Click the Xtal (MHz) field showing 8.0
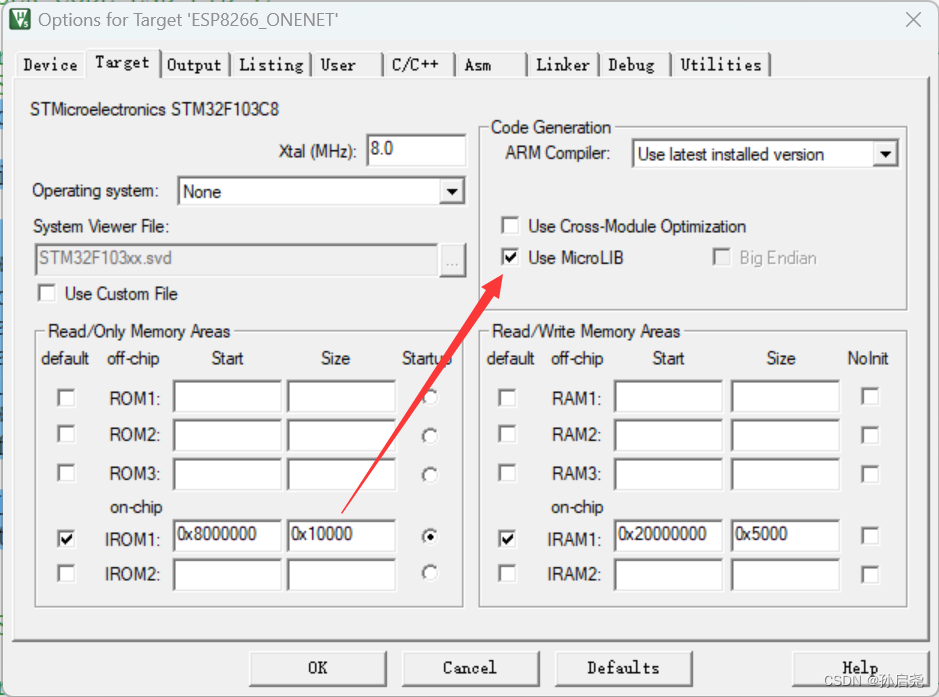The image size is (939, 697). 416,149
